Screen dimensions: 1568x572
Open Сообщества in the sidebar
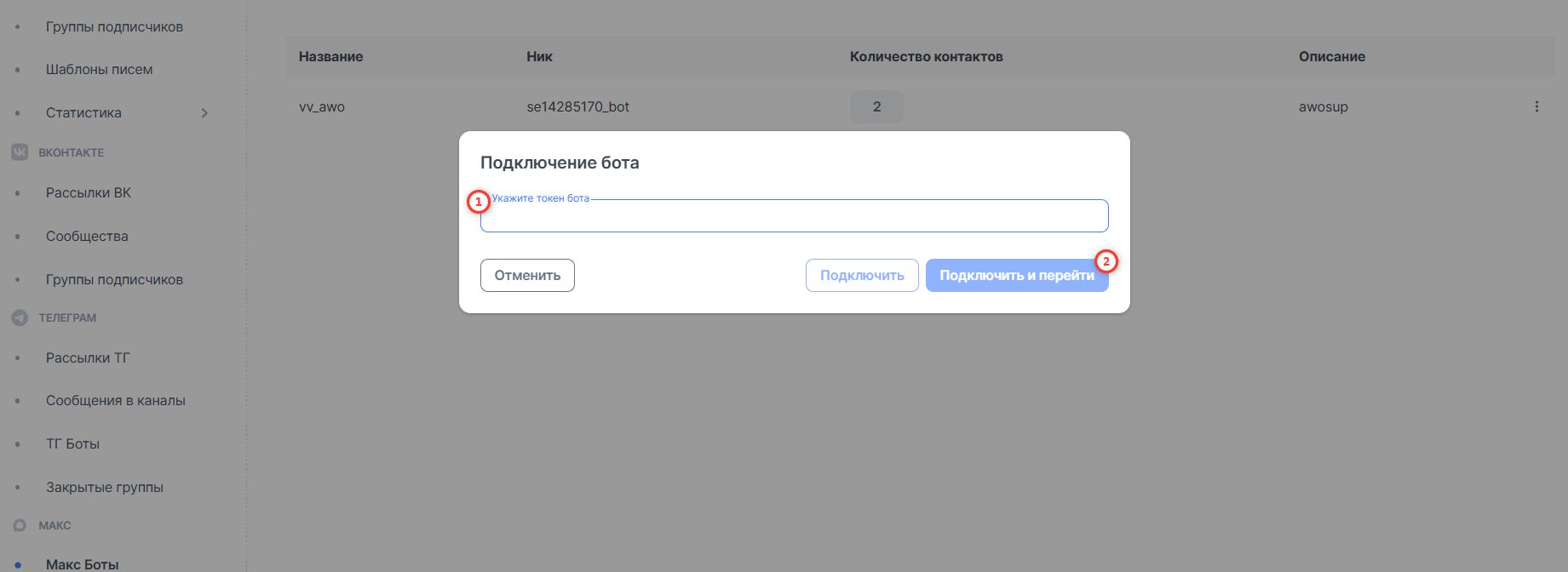[x=87, y=236]
